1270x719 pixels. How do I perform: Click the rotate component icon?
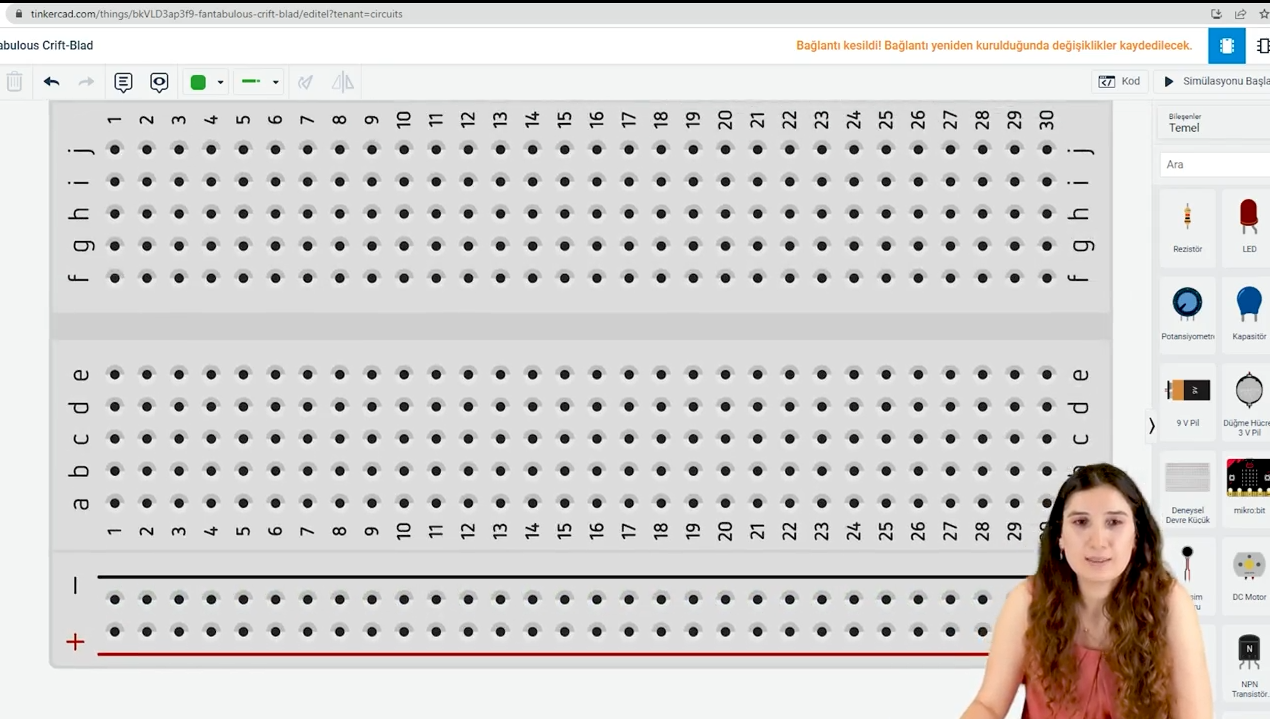[306, 82]
